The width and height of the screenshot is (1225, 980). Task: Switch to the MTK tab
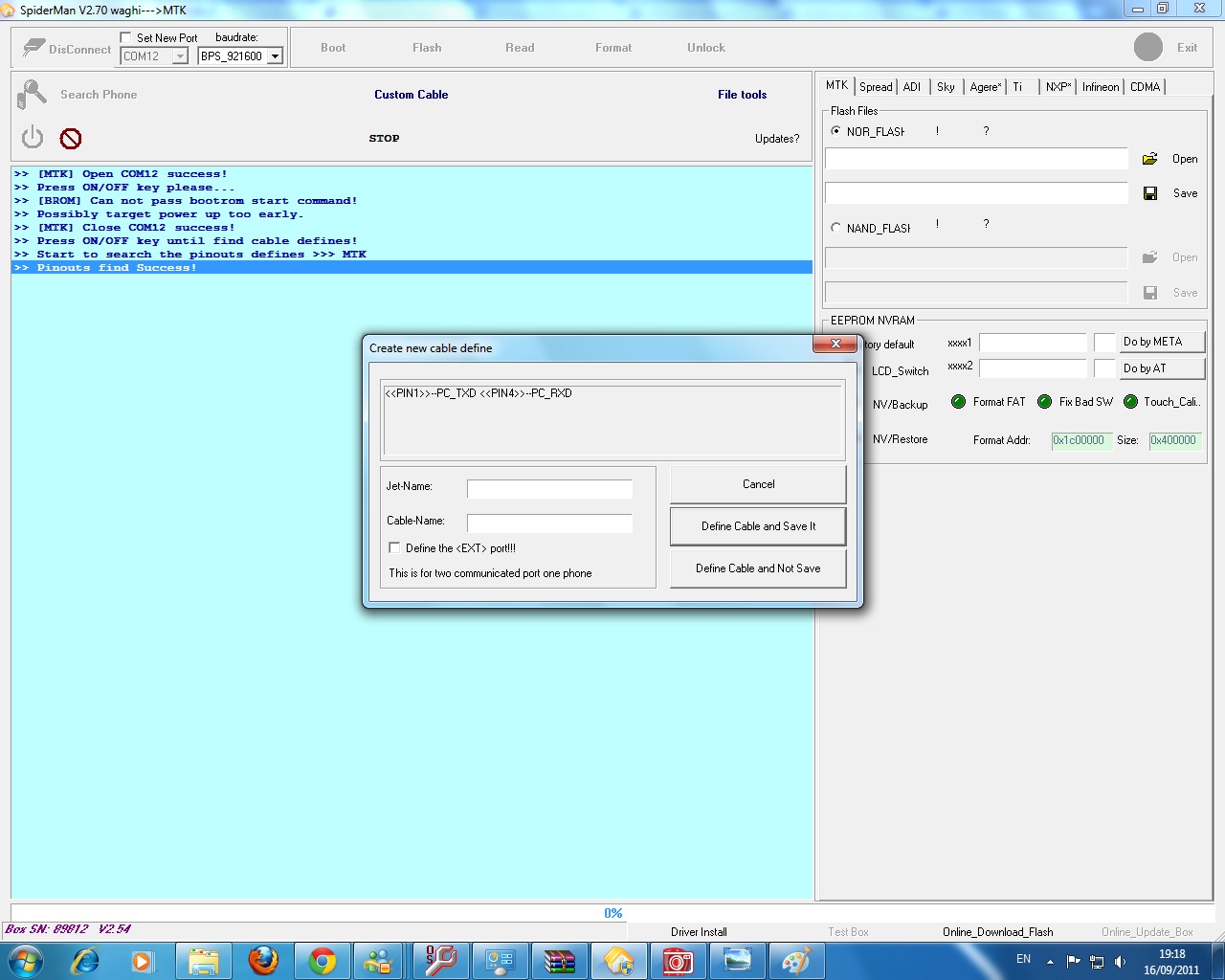pyautogui.click(x=836, y=85)
